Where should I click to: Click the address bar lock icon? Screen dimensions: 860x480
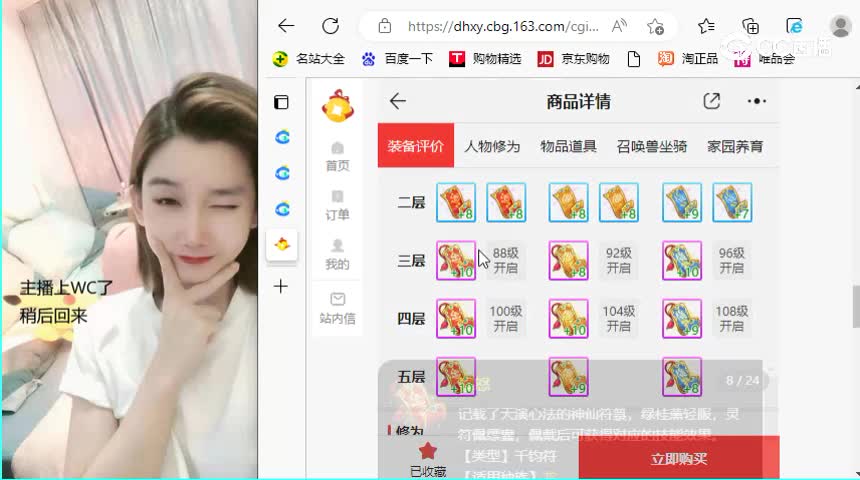pyautogui.click(x=384, y=26)
